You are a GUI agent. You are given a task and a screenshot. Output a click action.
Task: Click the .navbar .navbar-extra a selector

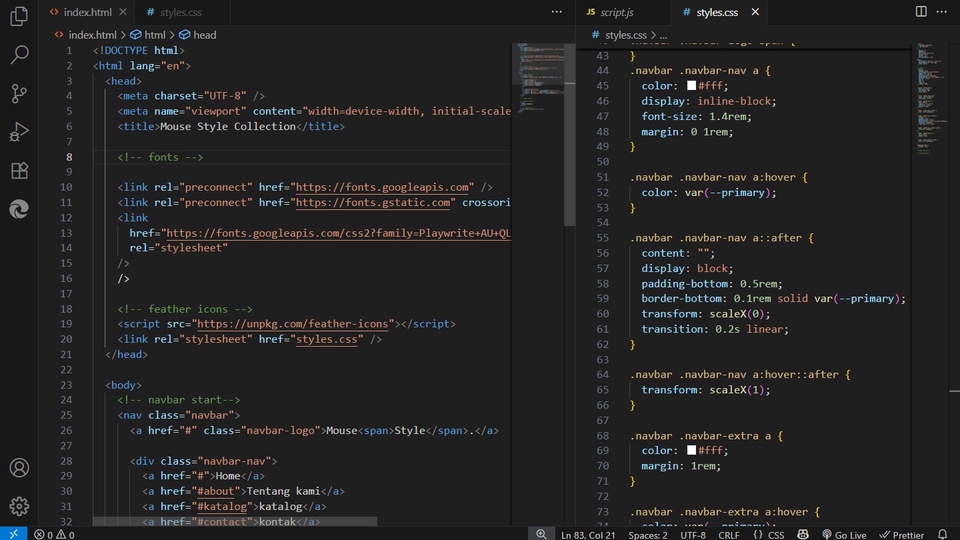(700, 436)
